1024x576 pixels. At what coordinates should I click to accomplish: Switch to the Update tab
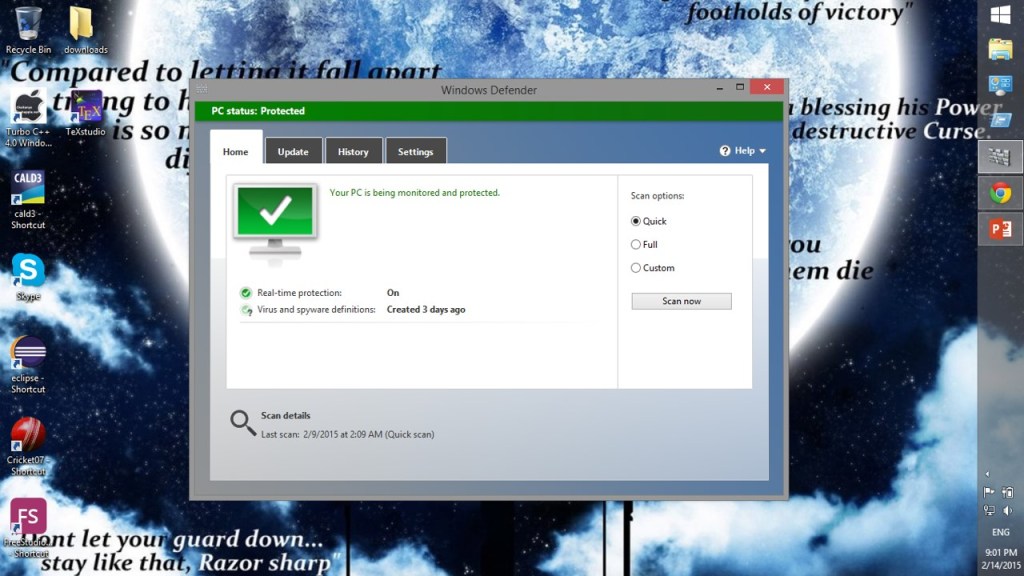click(293, 152)
